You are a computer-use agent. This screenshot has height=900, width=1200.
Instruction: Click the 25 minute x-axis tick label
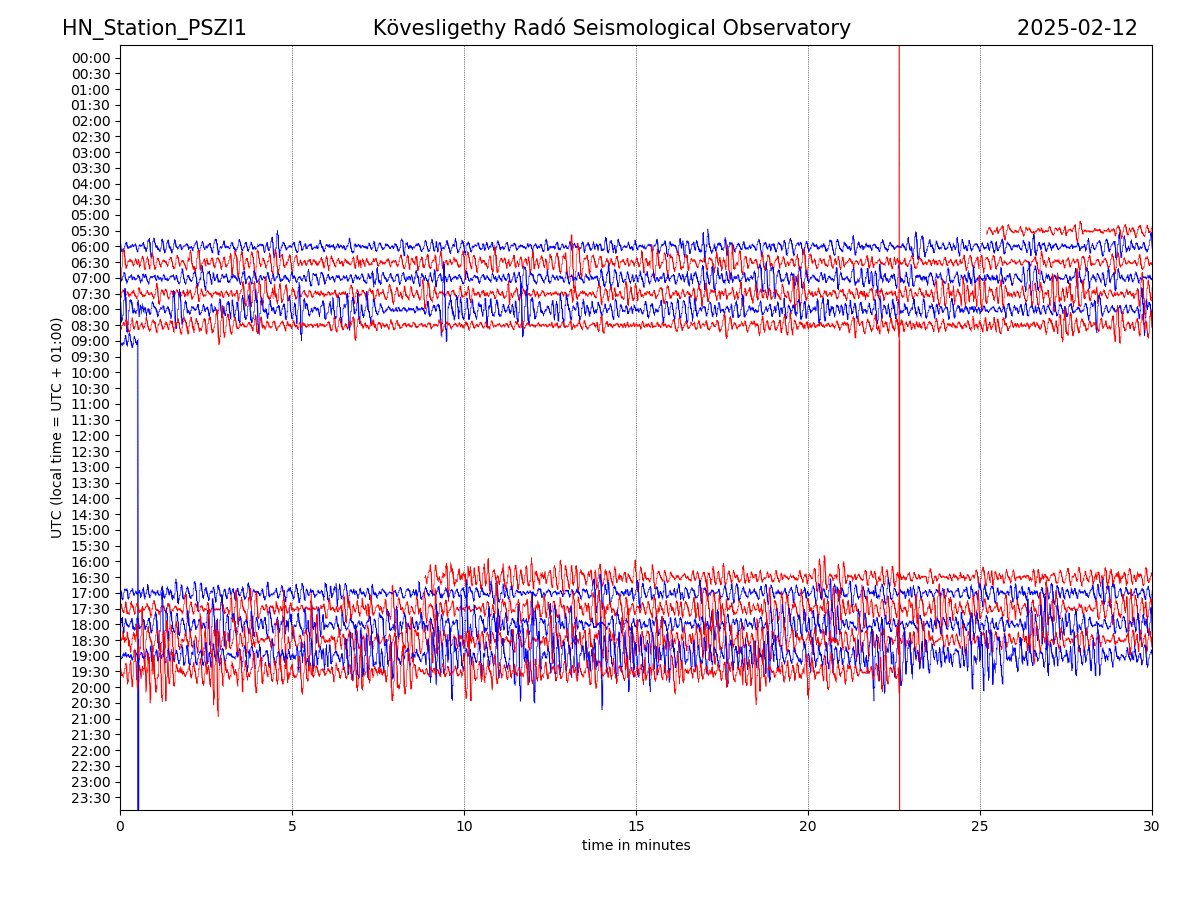click(x=980, y=827)
